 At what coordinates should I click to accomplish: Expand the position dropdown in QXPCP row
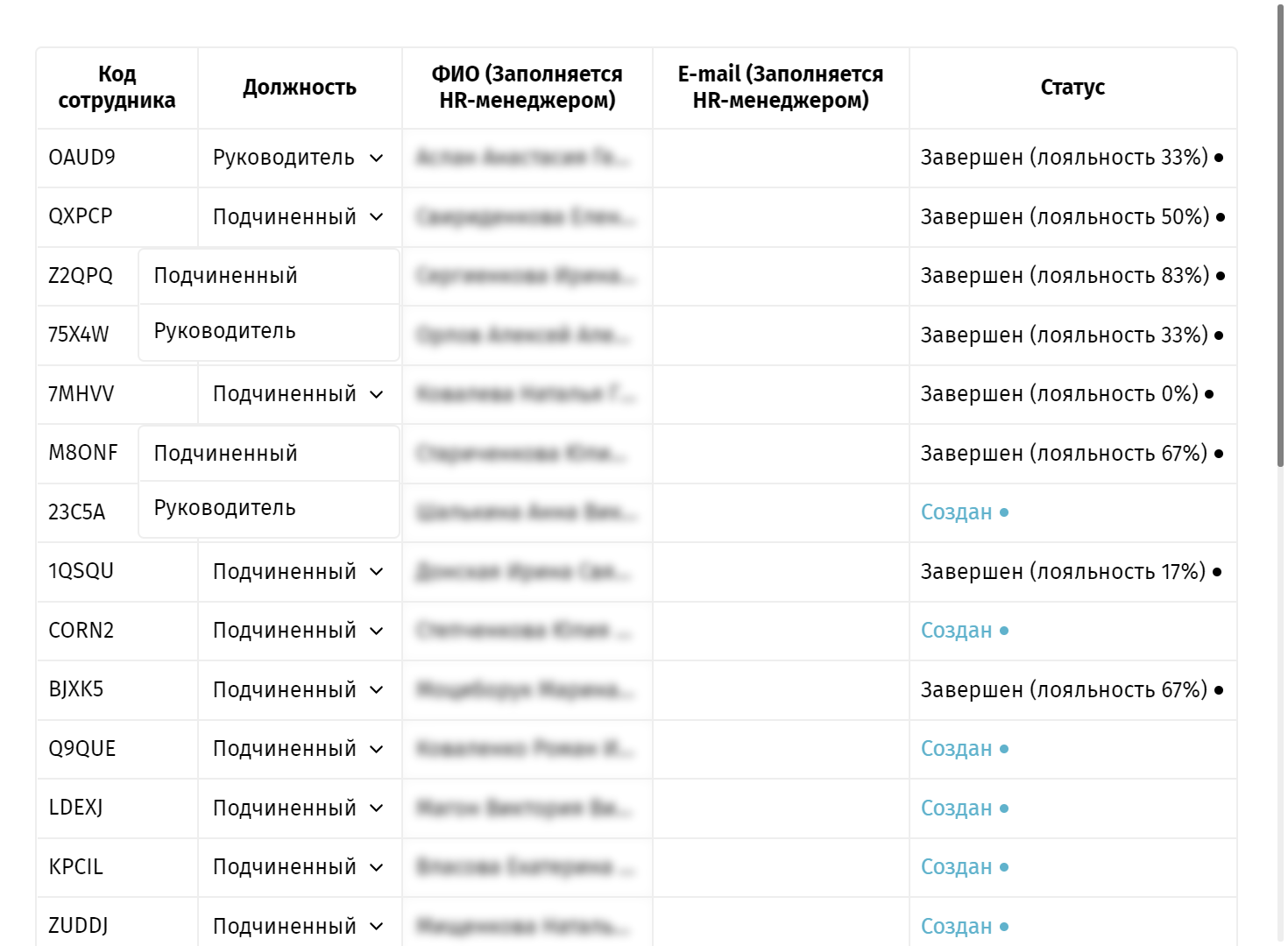tap(299, 217)
